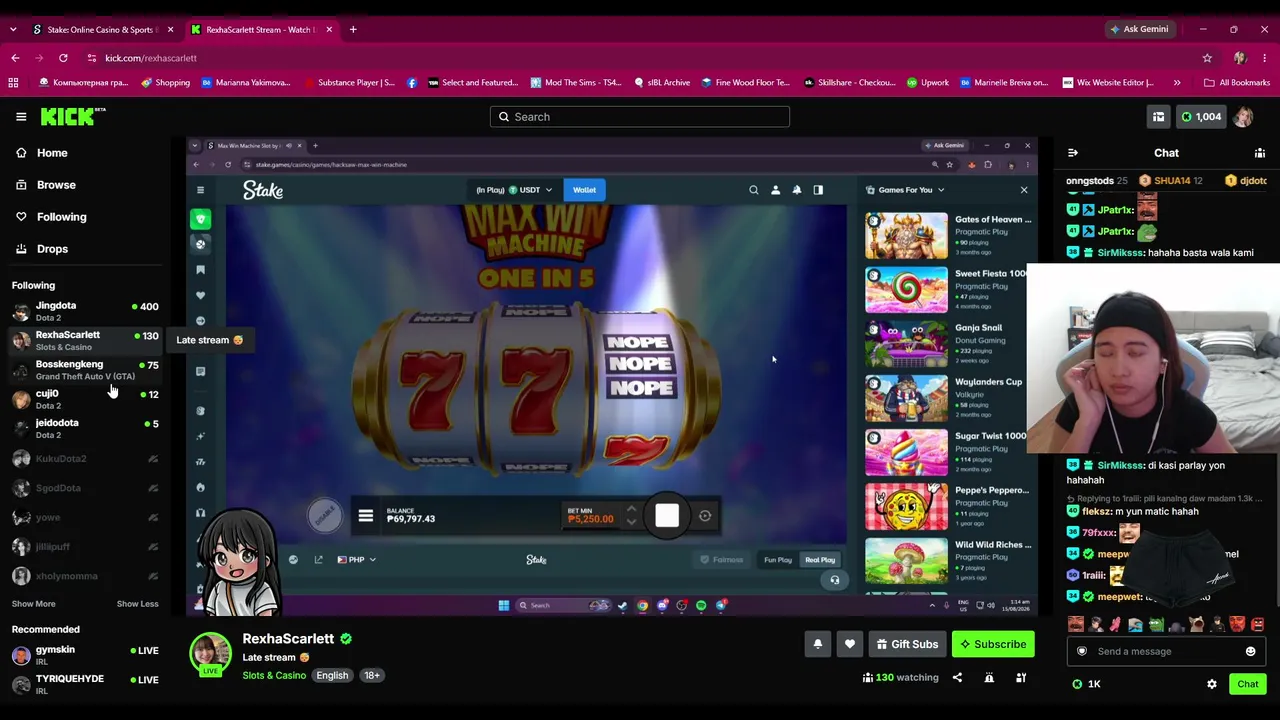Viewport: 1280px width, 720px height.
Task: Click the Send a message input
Action: 1166,651
